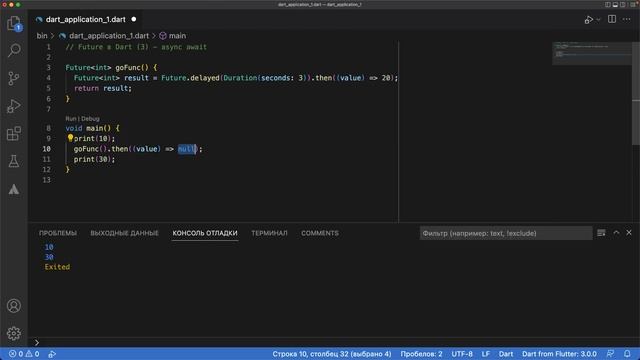Click on 'return result;' code line
Screen dimensions: 640x360
pyautogui.click(x=103, y=88)
